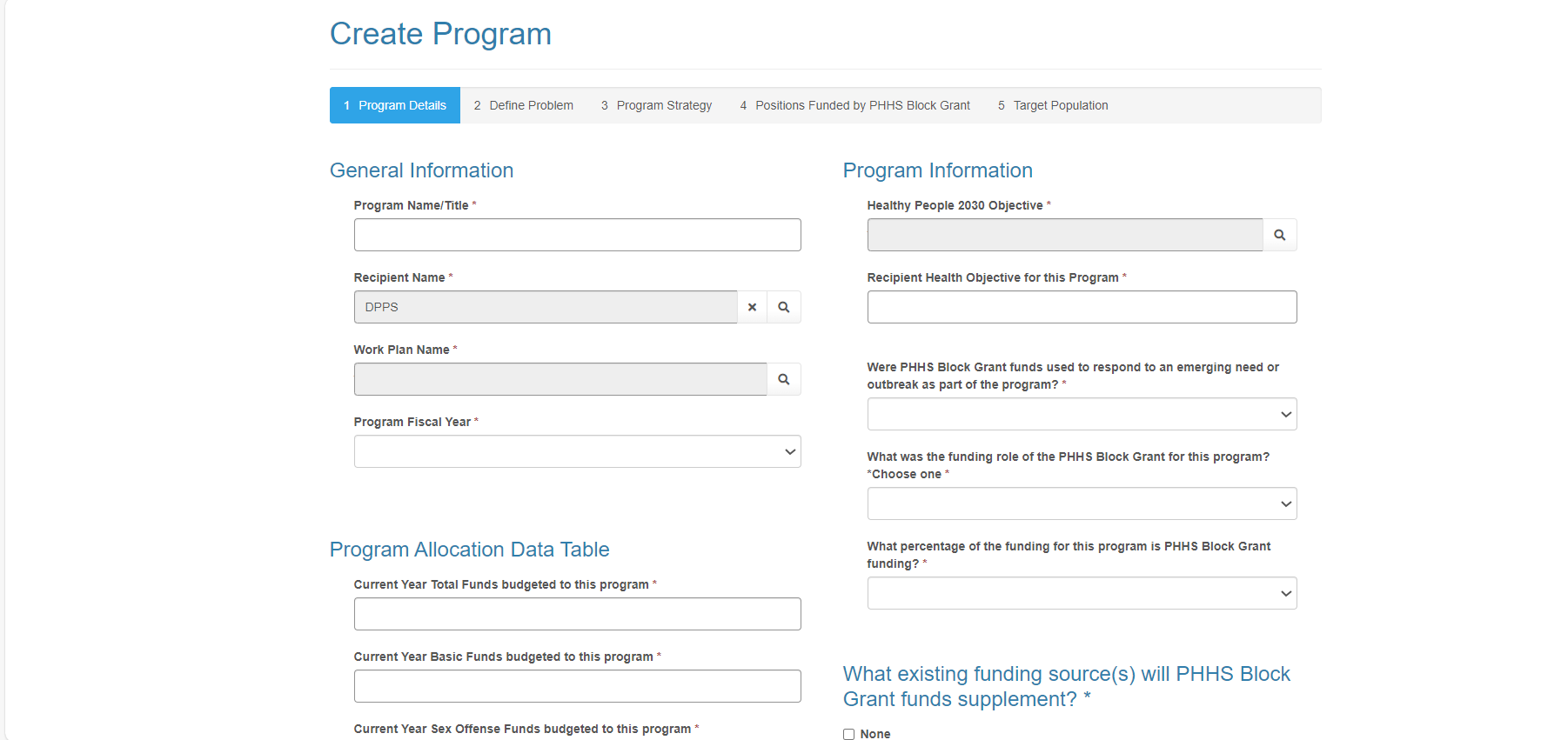Open the Program Fiscal Year dropdown
The height and width of the screenshot is (740, 1568).
577,451
